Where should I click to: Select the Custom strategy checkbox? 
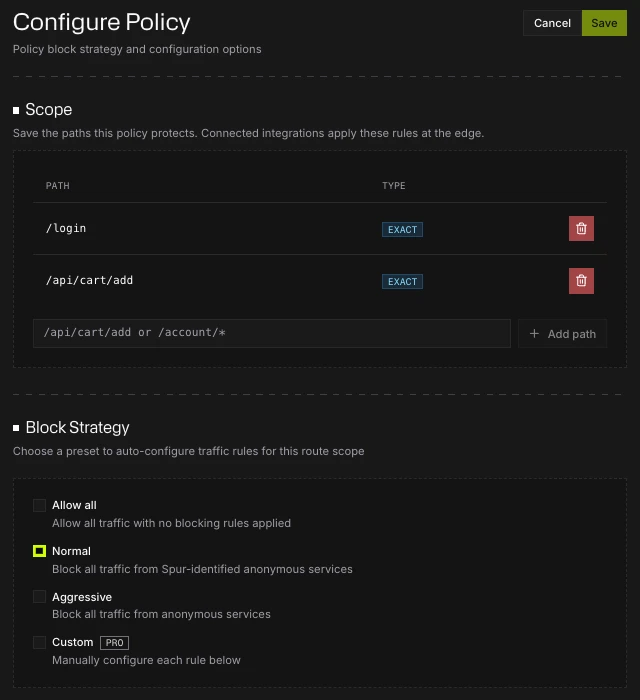click(x=39, y=642)
